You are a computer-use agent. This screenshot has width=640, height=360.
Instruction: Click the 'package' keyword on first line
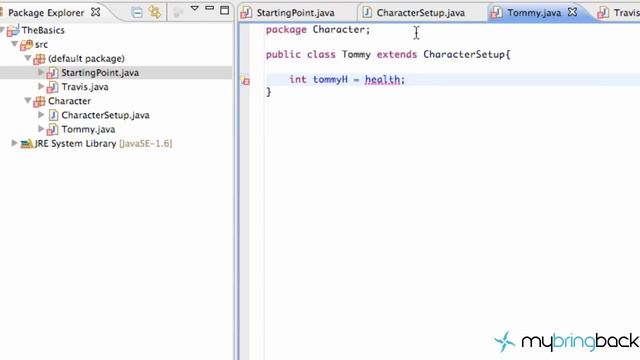coord(286,30)
